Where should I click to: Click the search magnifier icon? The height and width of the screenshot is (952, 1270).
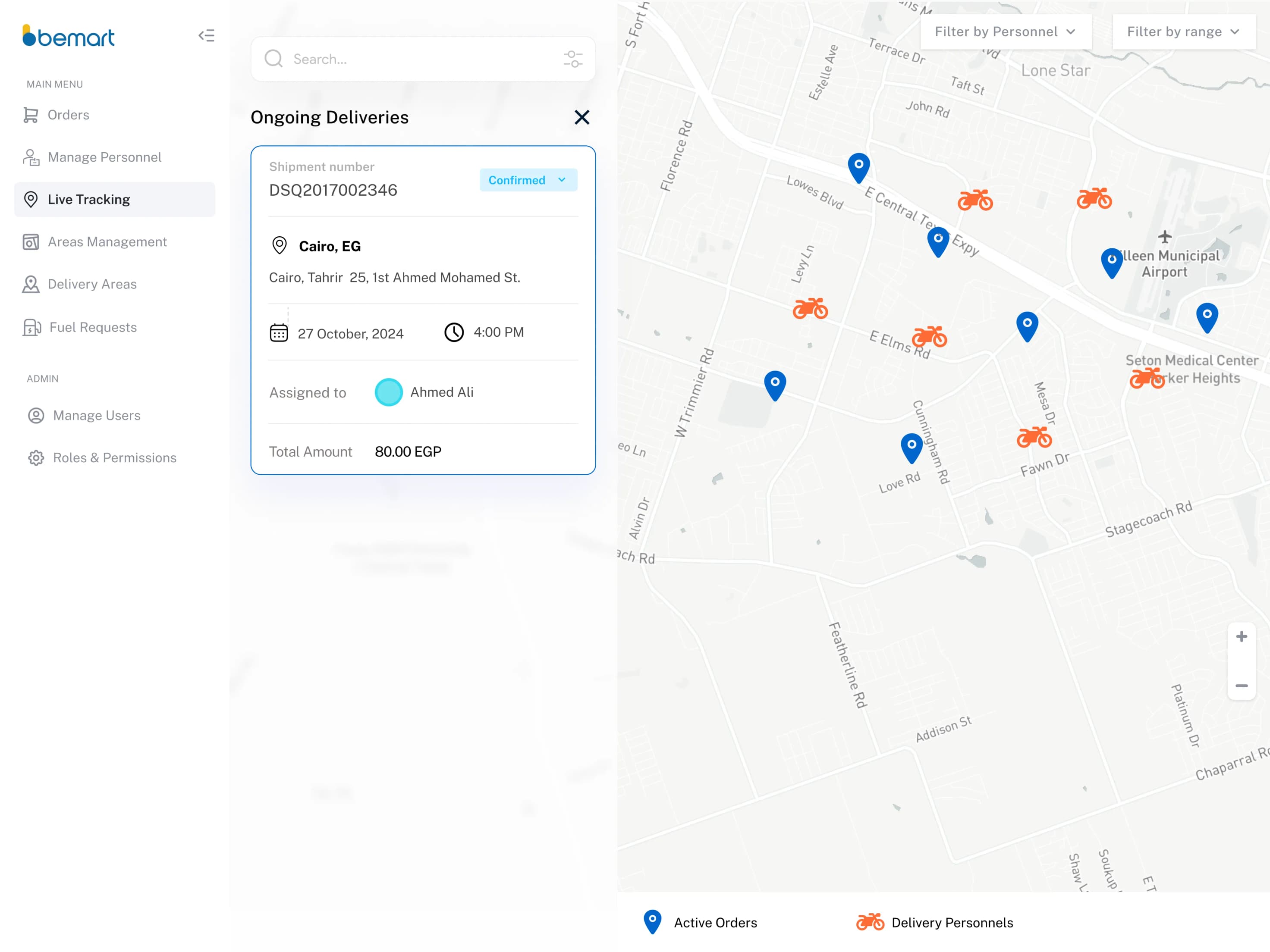pos(273,59)
